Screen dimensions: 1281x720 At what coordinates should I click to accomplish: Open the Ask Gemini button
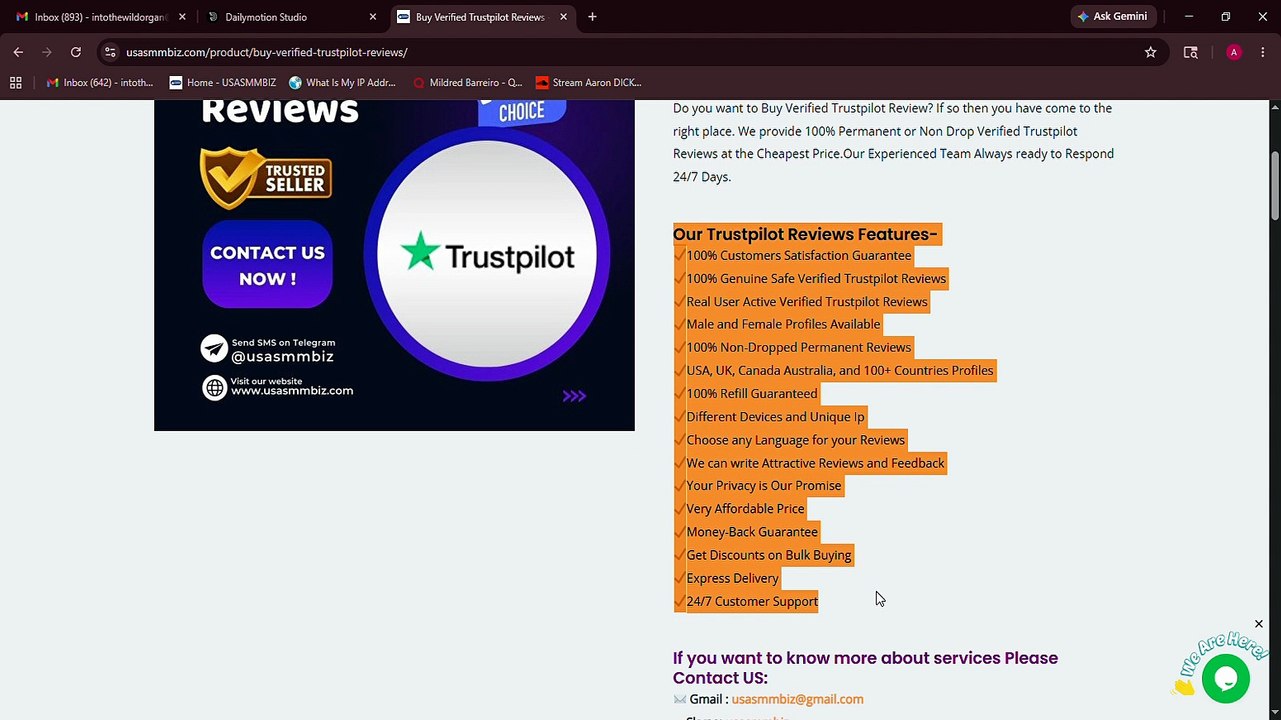pos(1113,17)
